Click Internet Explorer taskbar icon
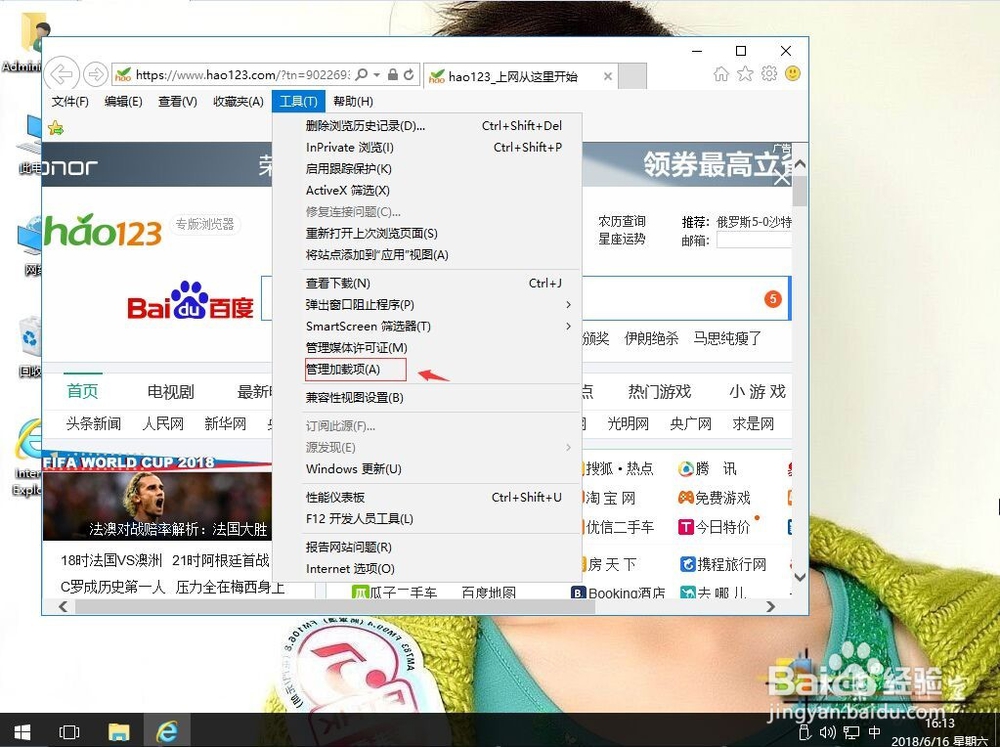Image resolution: width=1000 pixels, height=747 pixels. [x=167, y=731]
